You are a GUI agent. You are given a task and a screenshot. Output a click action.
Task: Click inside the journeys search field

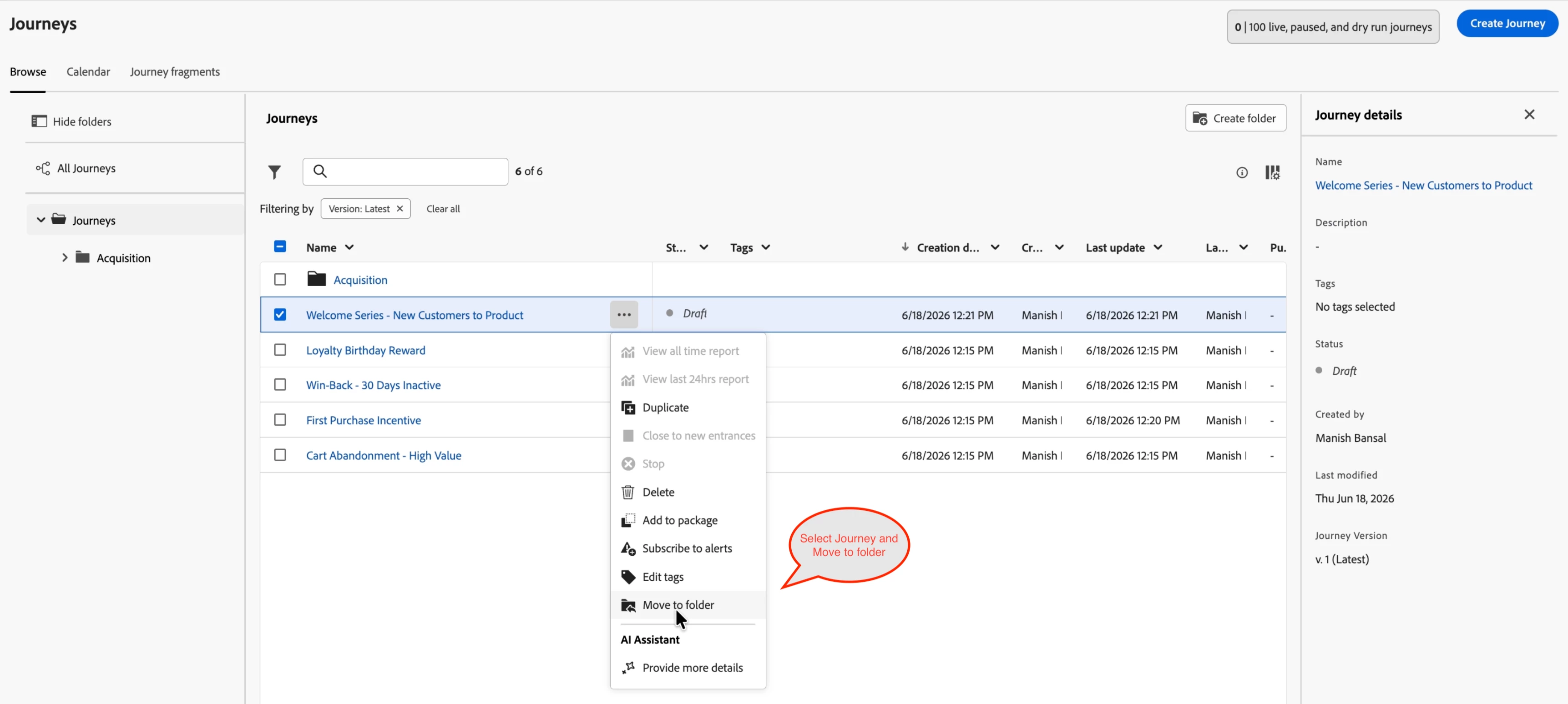tap(405, 171)
